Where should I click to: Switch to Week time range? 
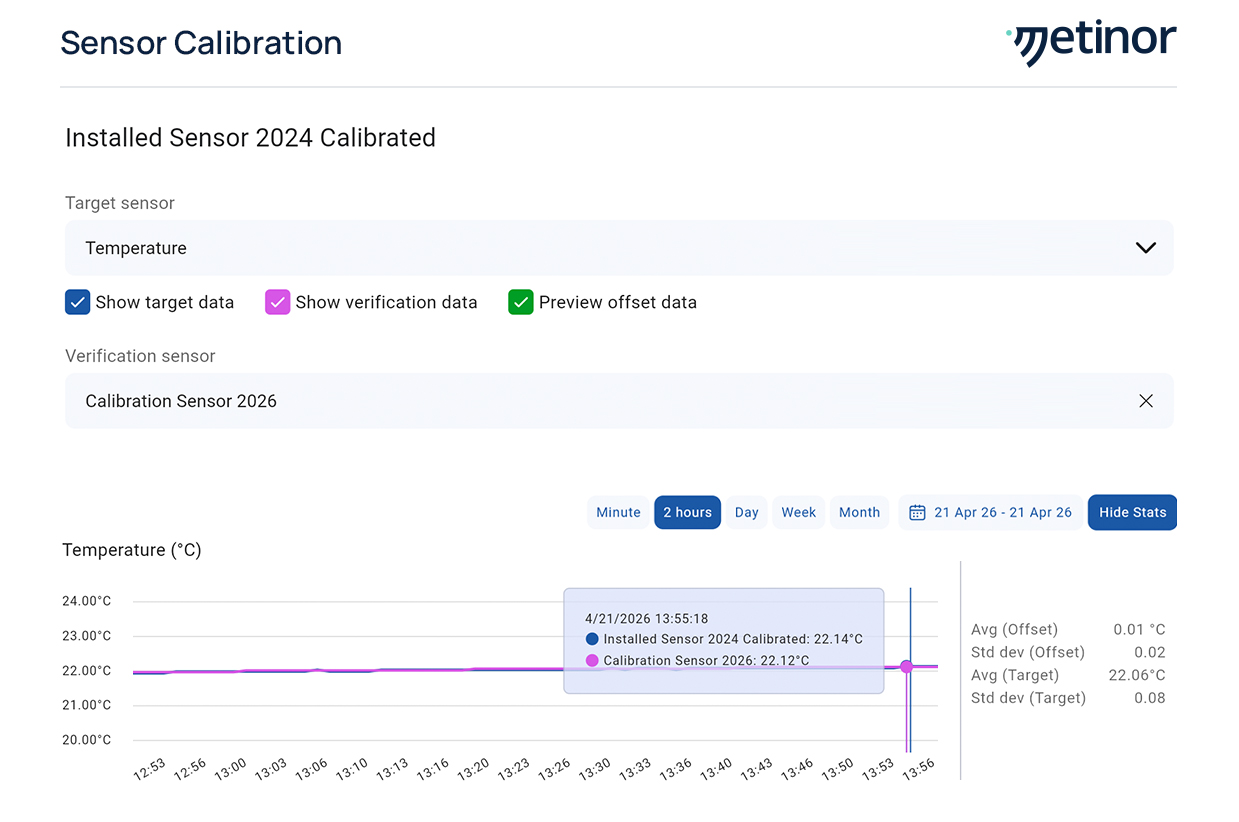coord(799,512)
